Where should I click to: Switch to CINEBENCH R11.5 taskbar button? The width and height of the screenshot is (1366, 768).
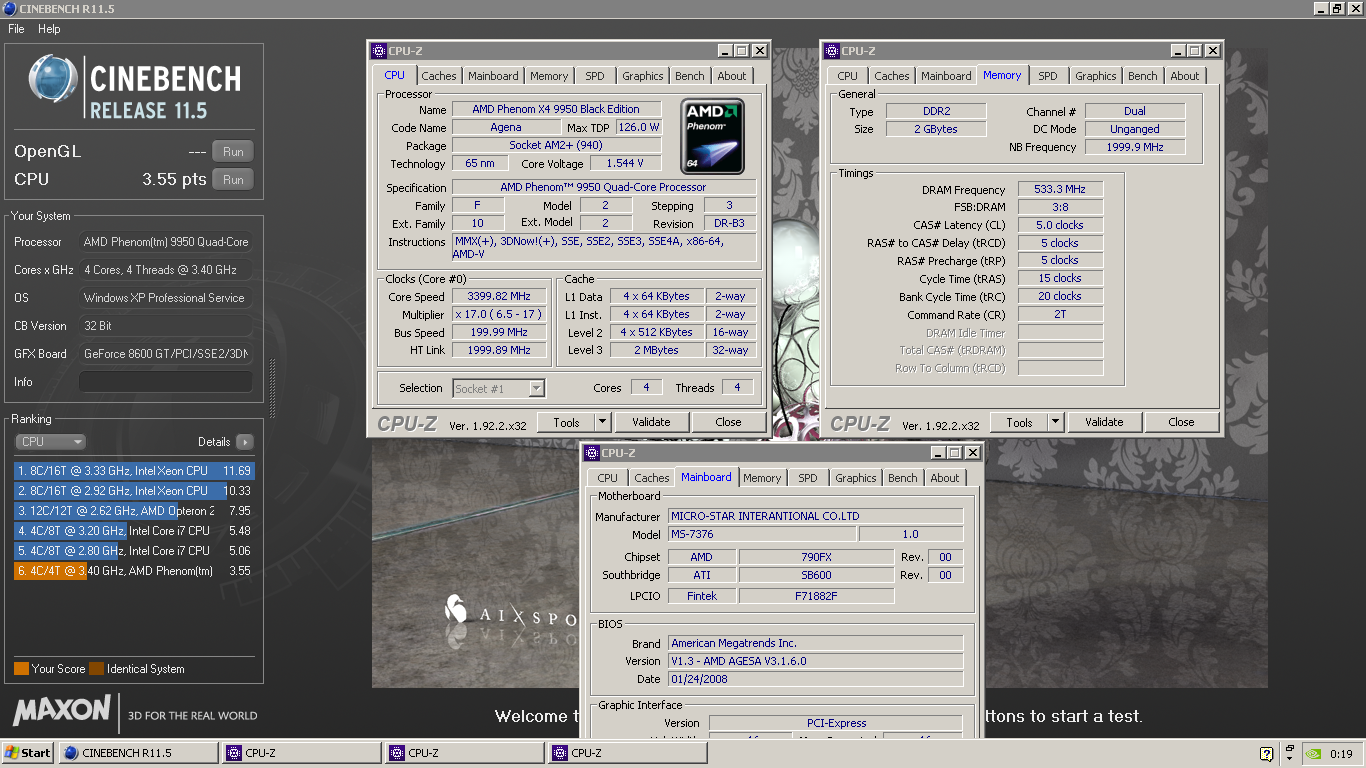coord(138,753)
